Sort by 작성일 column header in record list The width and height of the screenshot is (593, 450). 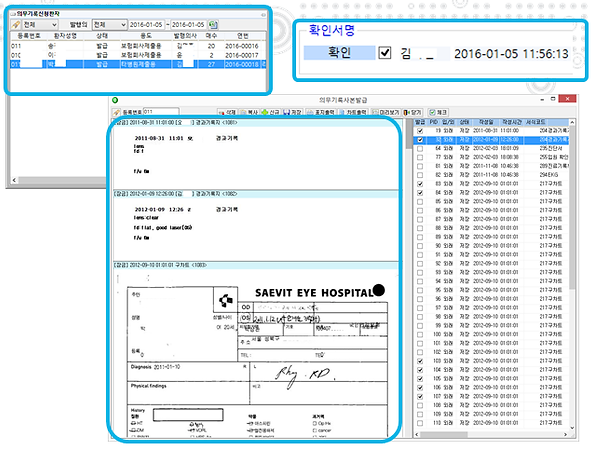[x=486, y=122]
